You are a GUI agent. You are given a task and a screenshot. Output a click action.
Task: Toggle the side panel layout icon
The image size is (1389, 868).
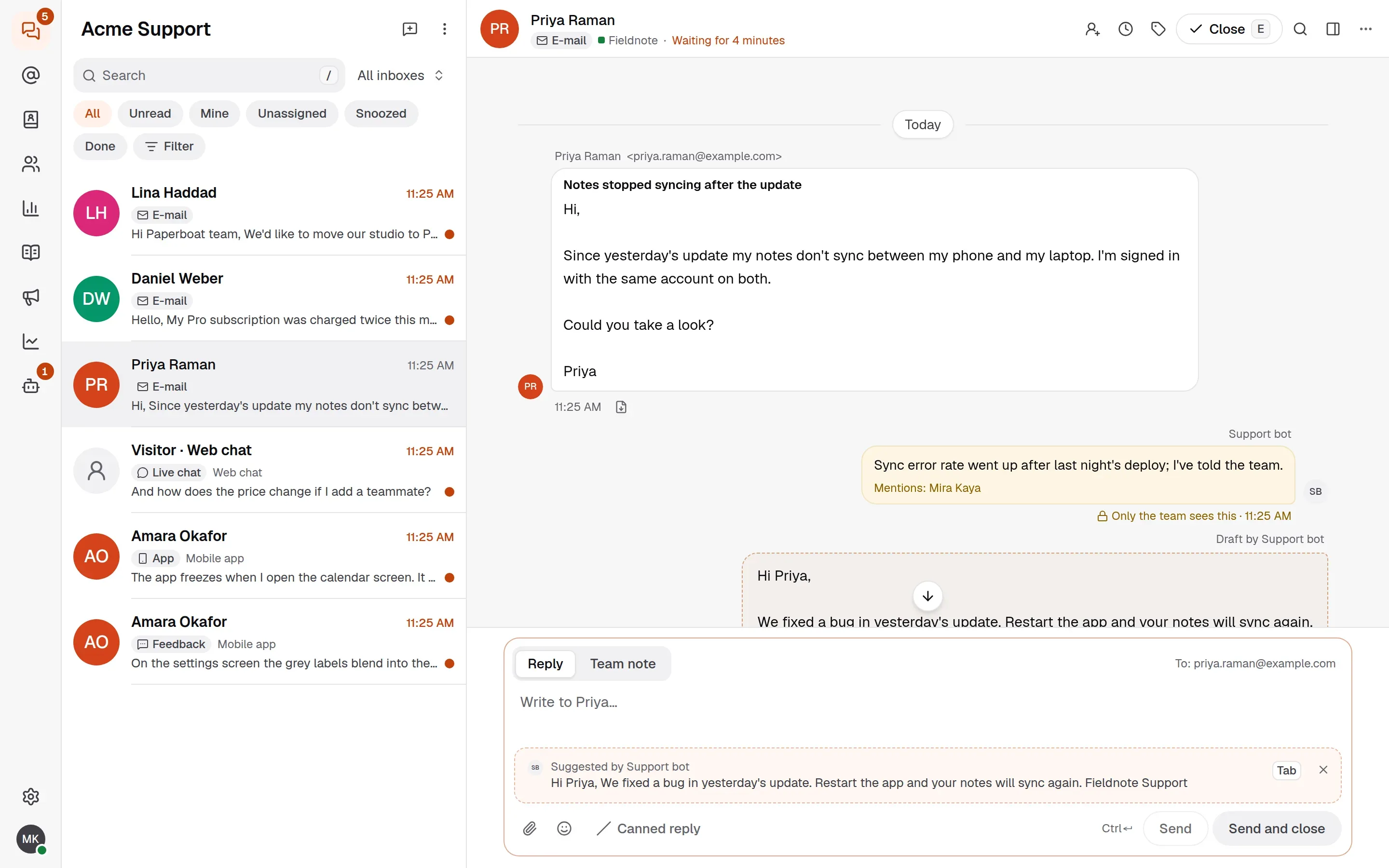(1333, 29)
